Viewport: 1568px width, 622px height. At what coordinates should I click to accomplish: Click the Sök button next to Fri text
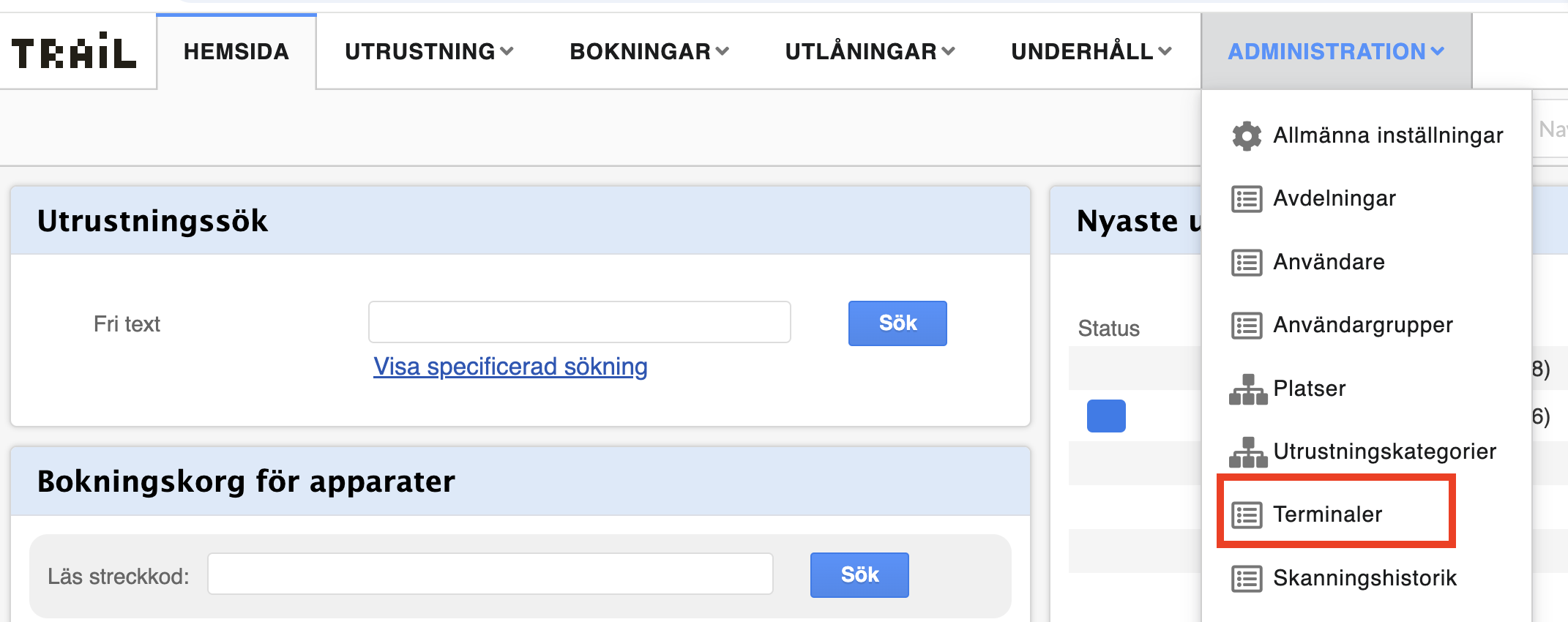[x=897, y=323]
